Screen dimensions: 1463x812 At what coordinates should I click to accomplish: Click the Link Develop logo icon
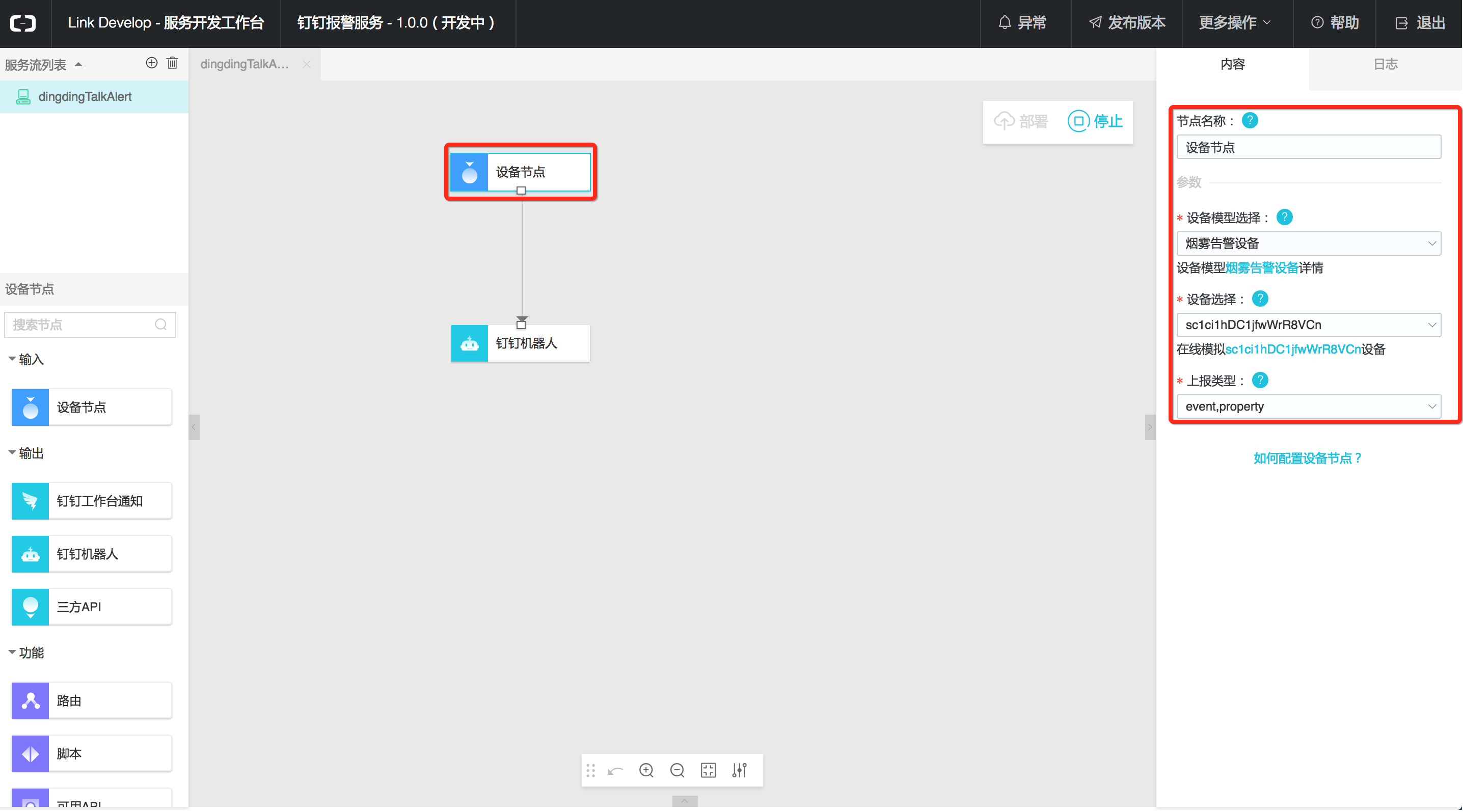click(x=23, y=23)
